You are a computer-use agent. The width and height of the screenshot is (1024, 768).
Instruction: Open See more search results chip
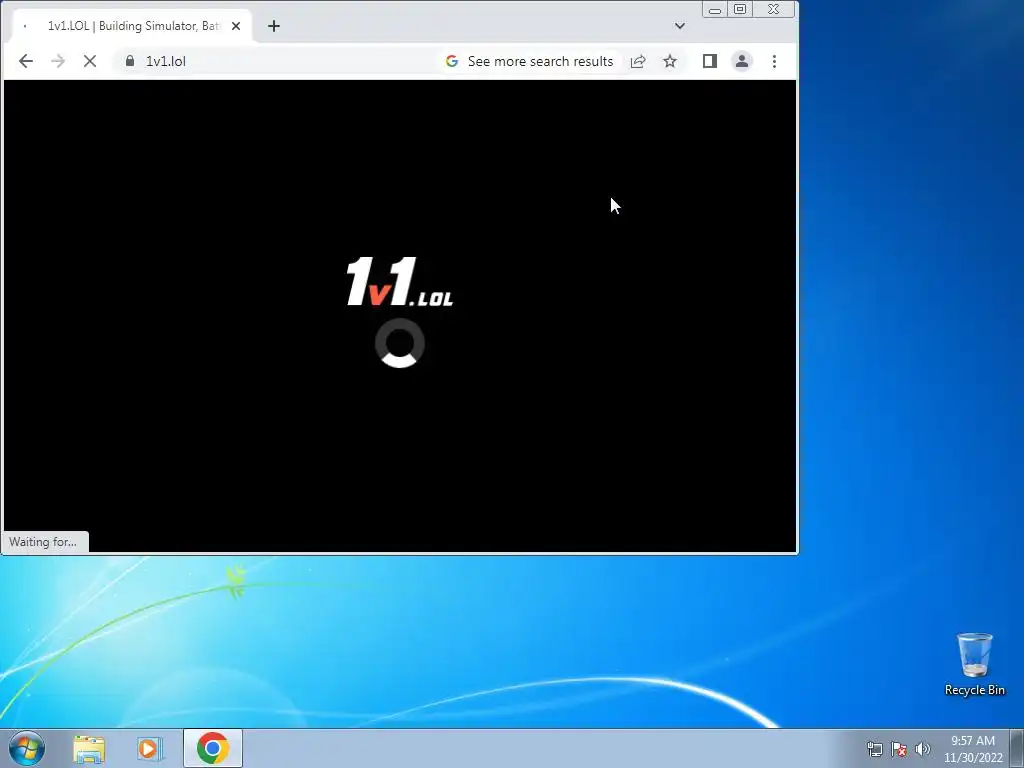pyautogui.click(x=530, y=61)
